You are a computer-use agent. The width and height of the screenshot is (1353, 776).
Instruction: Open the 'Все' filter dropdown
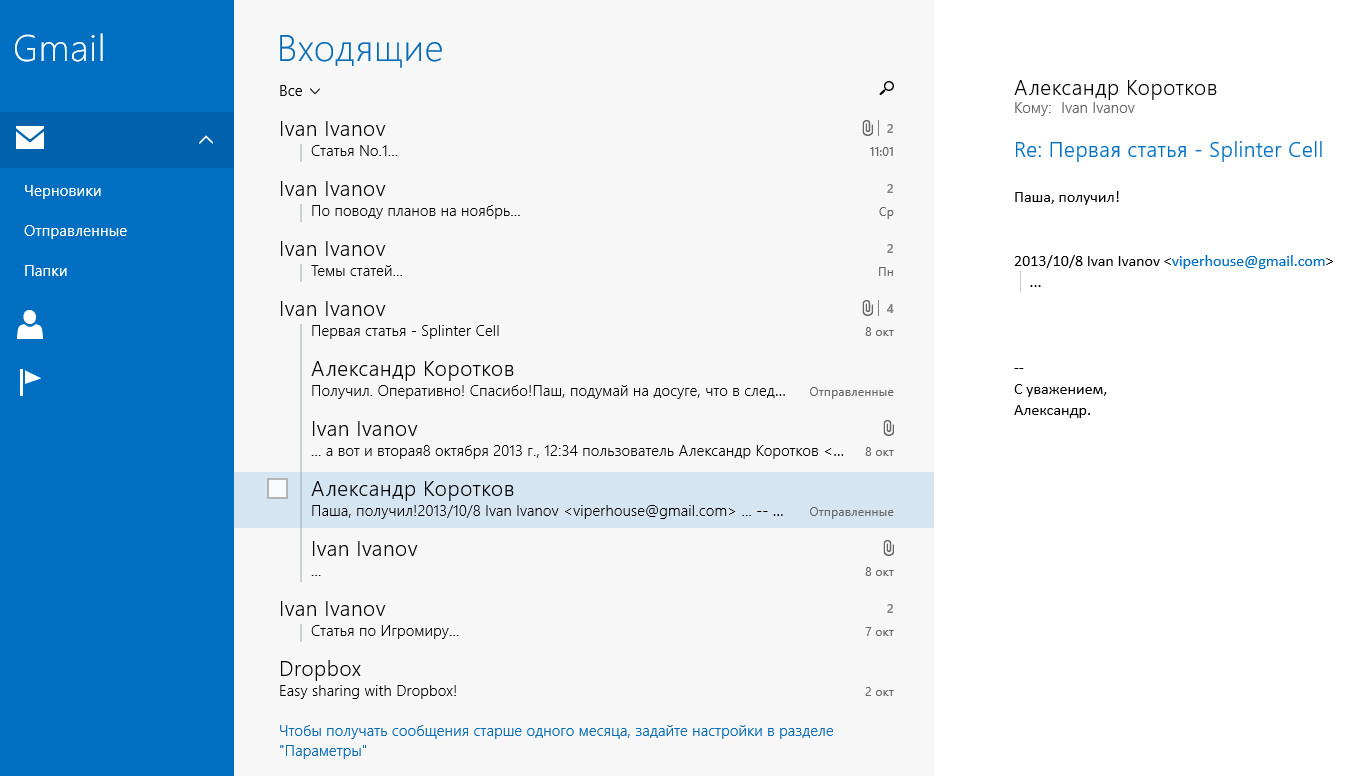(299, 91)
